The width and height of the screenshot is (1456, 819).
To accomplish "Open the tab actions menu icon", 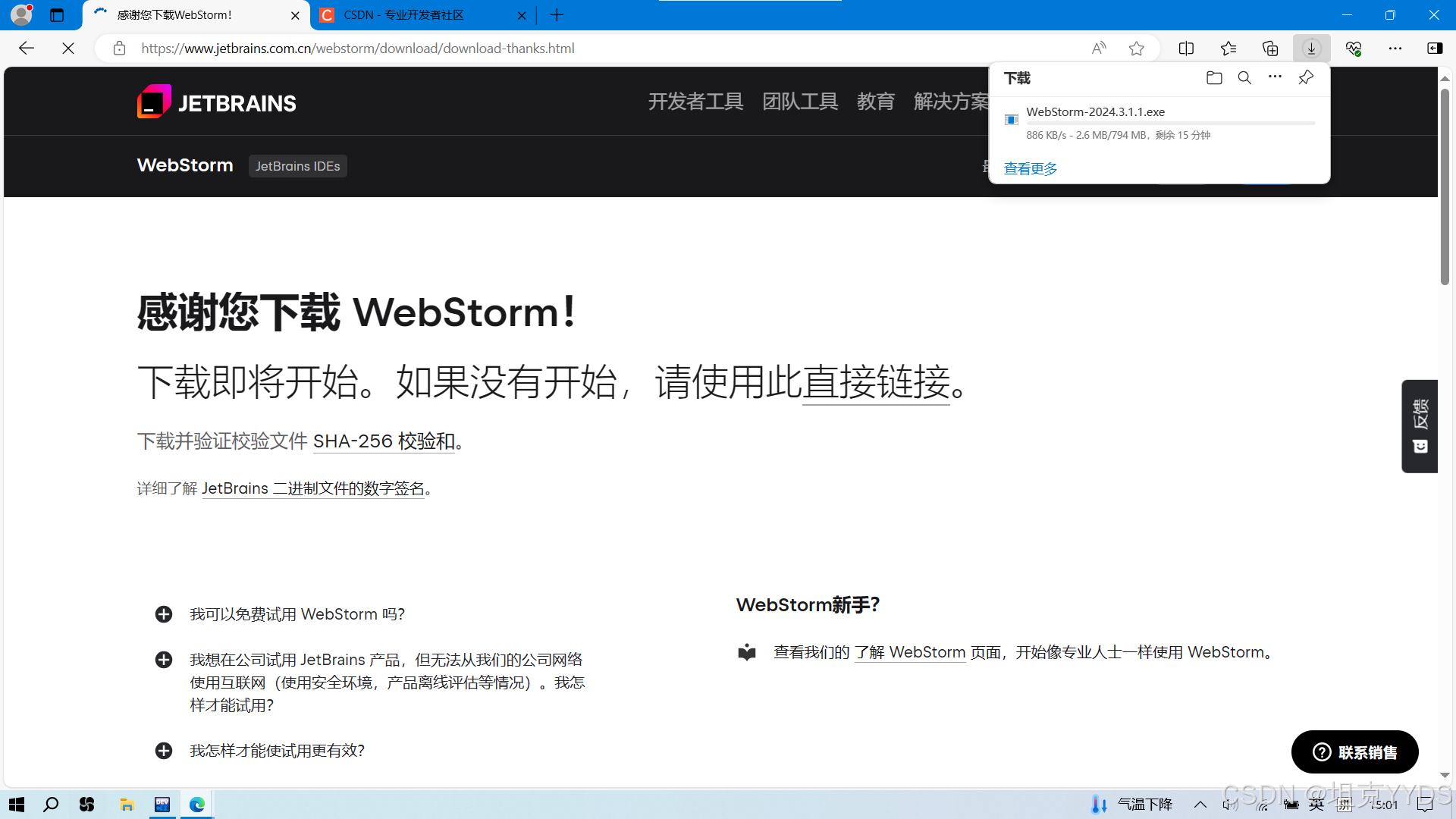I will point(57,15).
